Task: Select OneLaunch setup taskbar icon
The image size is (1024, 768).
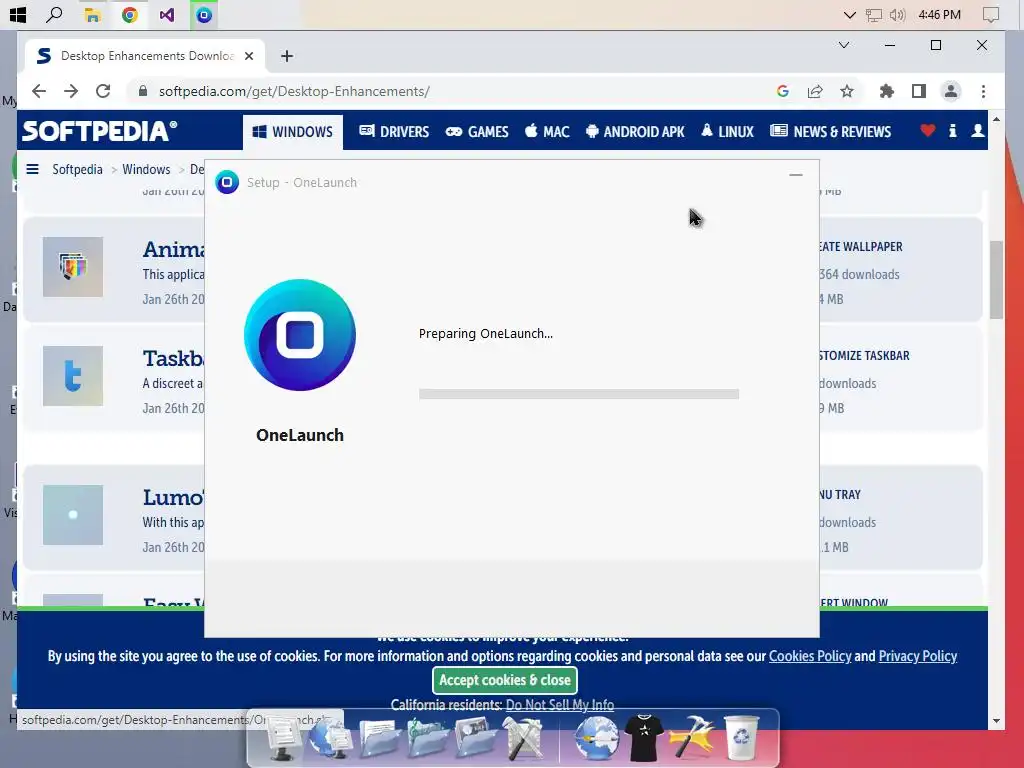Action: click(x=204, y=14)
